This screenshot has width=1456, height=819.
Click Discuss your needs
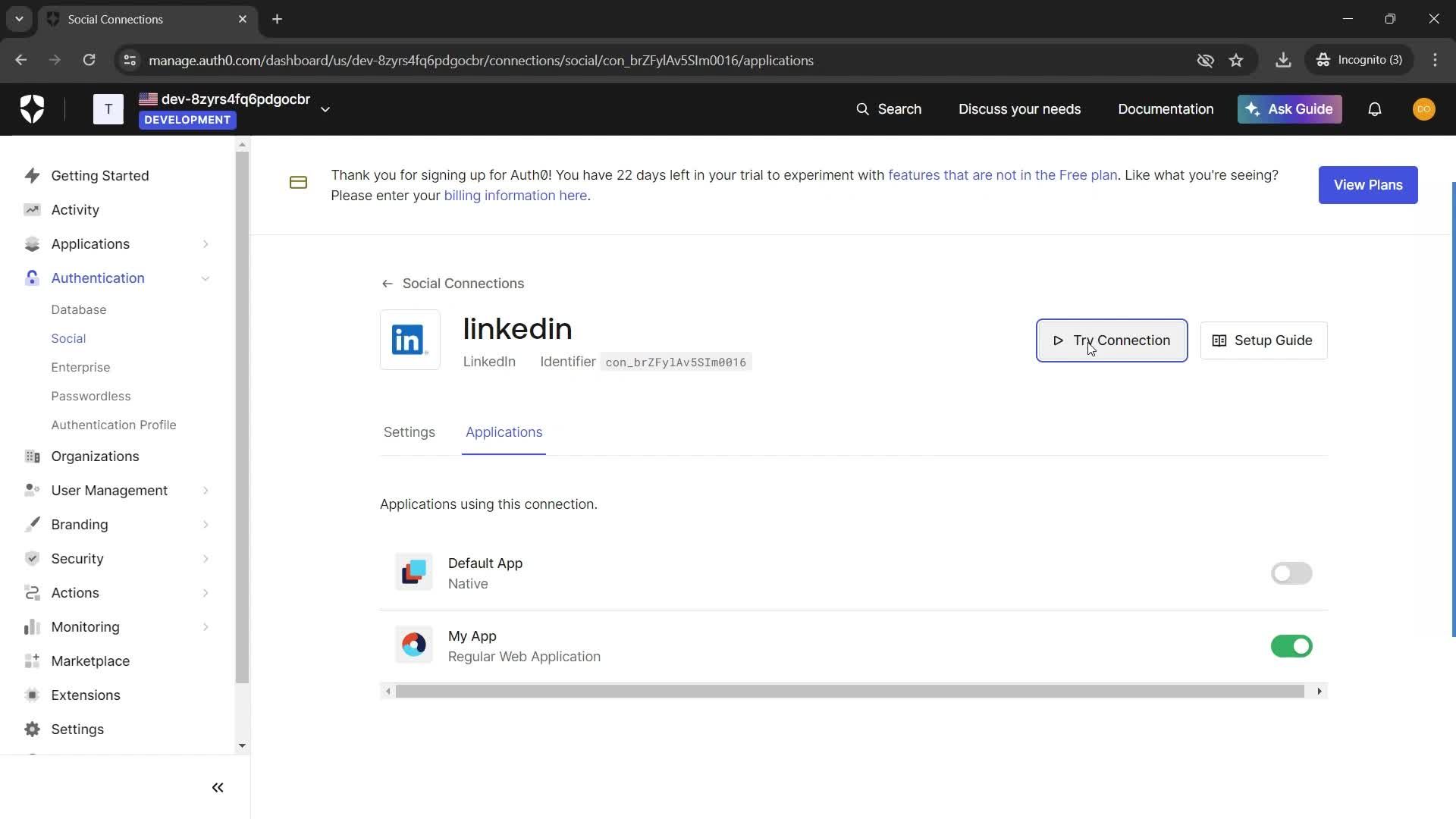coord(1019,109)
